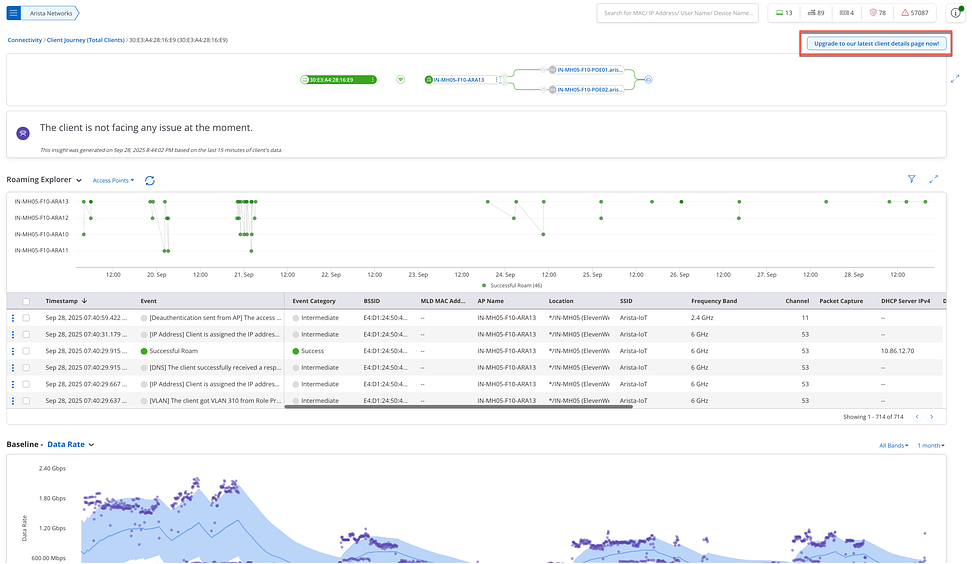Open the info icon at top right
This screenshot has height=564, width=972.
tap(955, 13)
